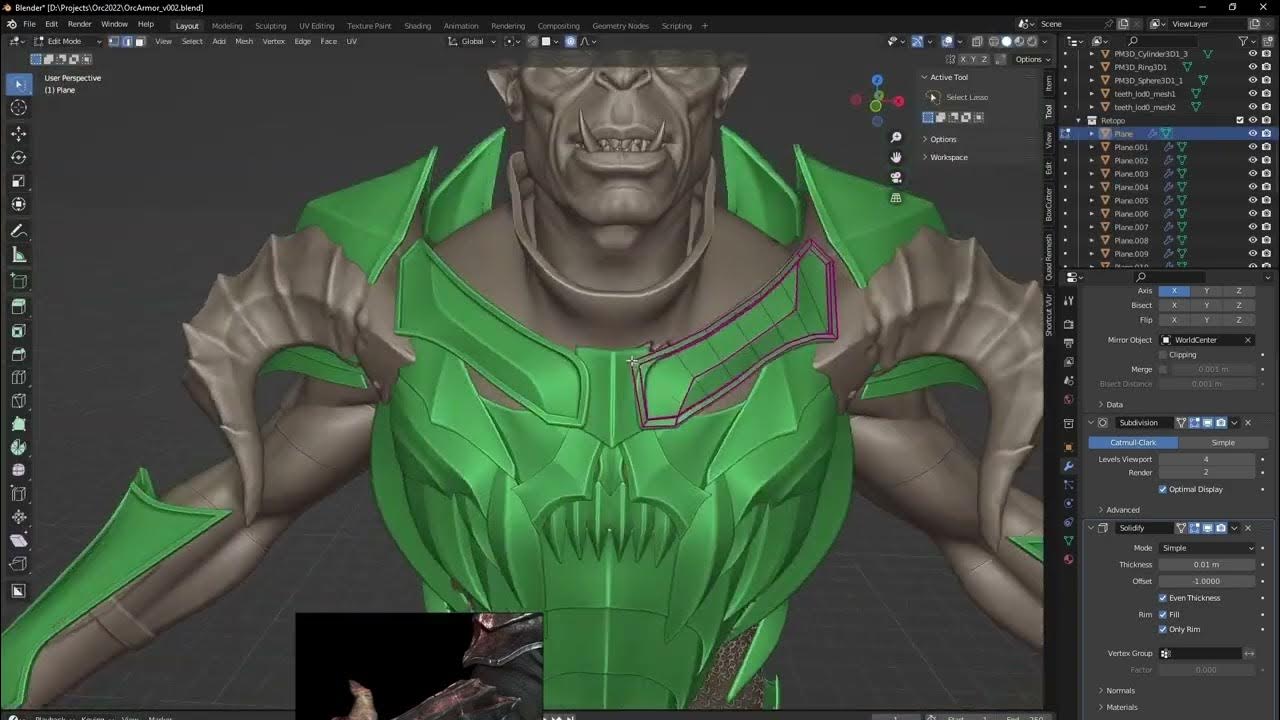The height and width of the screenshot is (720, 1280).
Task: Switch to vertex select mode
Action: (x=114, y=41)
